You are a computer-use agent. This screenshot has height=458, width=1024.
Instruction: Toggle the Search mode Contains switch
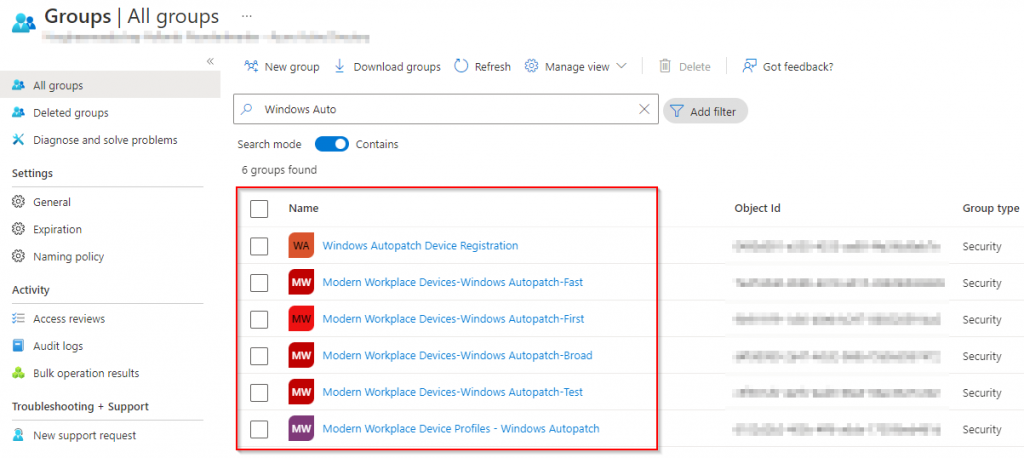coord(332,144)
